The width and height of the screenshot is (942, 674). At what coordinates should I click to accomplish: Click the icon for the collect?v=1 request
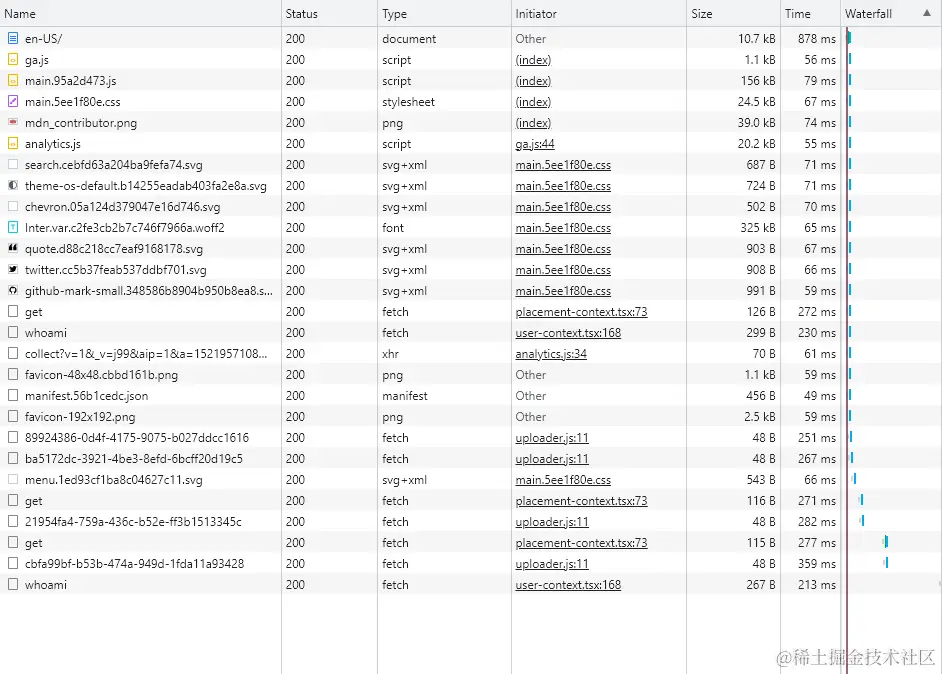pyautogui.click(x=13, y=353)
